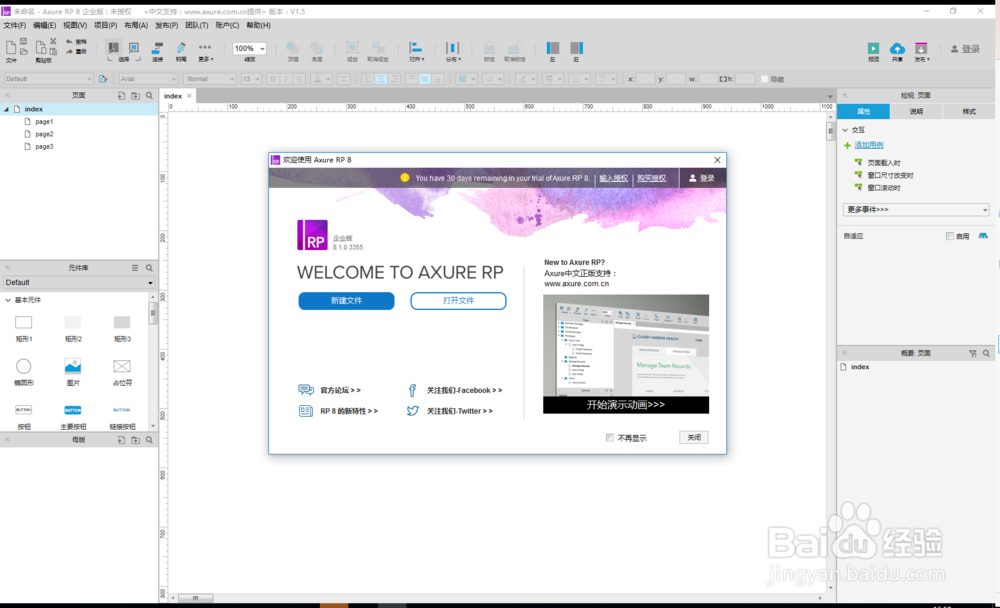The image size is (1000, 608).
Task: Enable the adaptive views 启用 checkbox
Action: (950, 236)
